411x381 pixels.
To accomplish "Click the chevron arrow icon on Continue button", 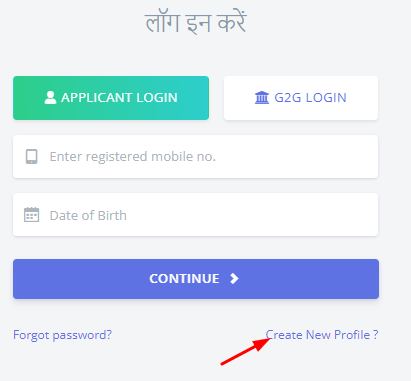I will click(234, 279).
